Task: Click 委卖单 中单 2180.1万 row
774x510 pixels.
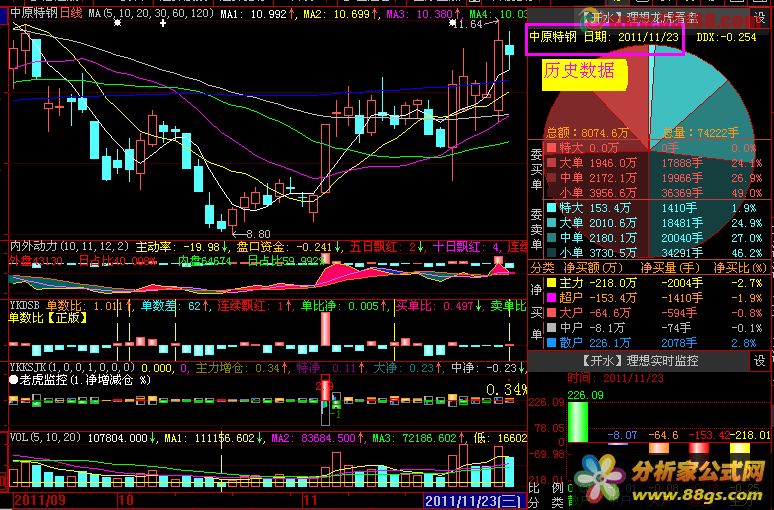Action: pos(654,238)
